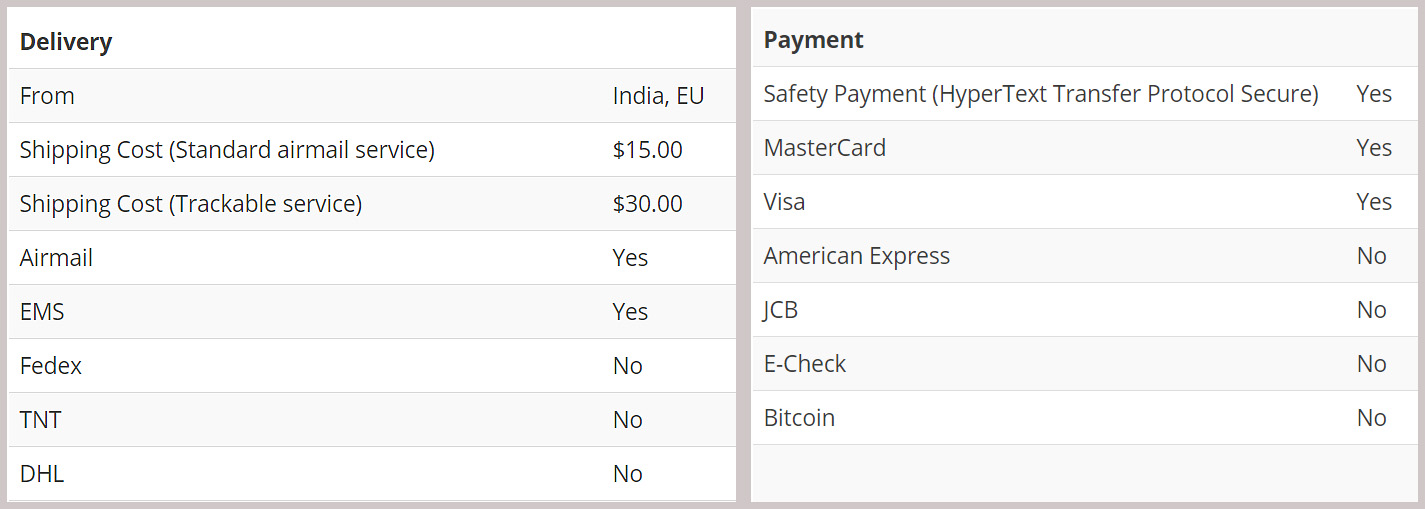Image resolution: width=1425 pixels, height=509 pixels.
Task: Click the E-Check row label
Action: pyautogui.click(x=804, y=364)
